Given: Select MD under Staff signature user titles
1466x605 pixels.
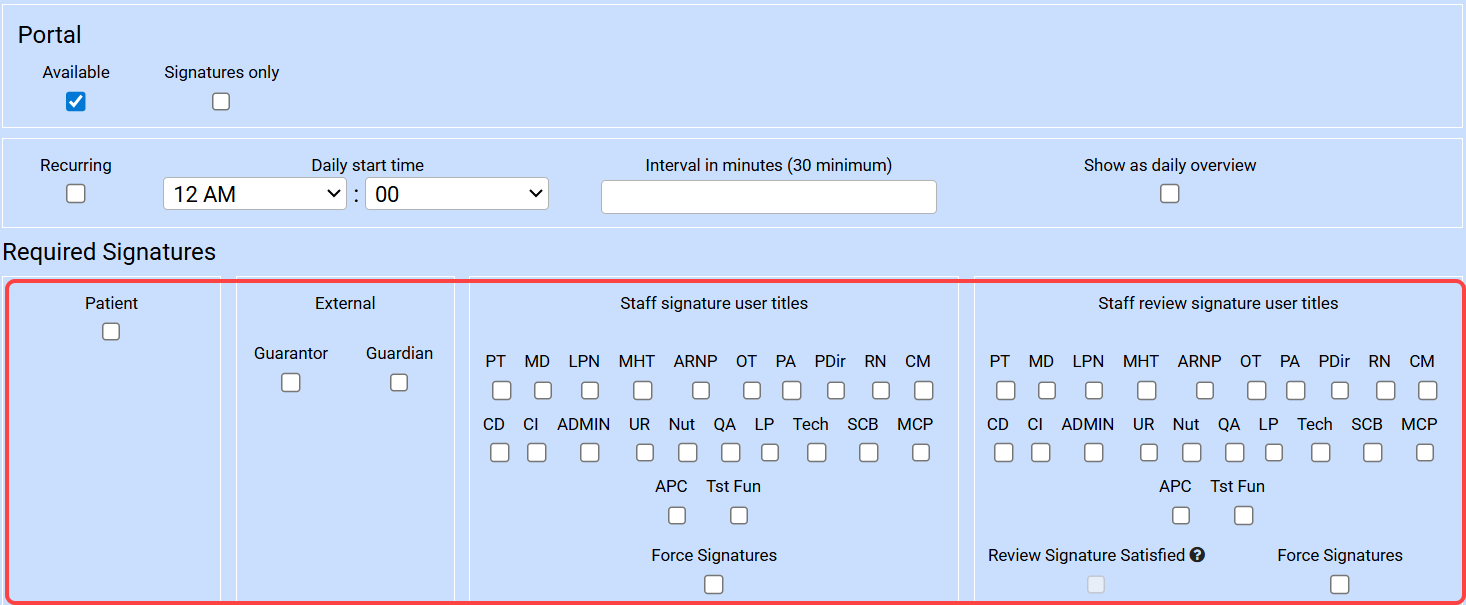Looking at the screenshot, I should pos(542,390).
